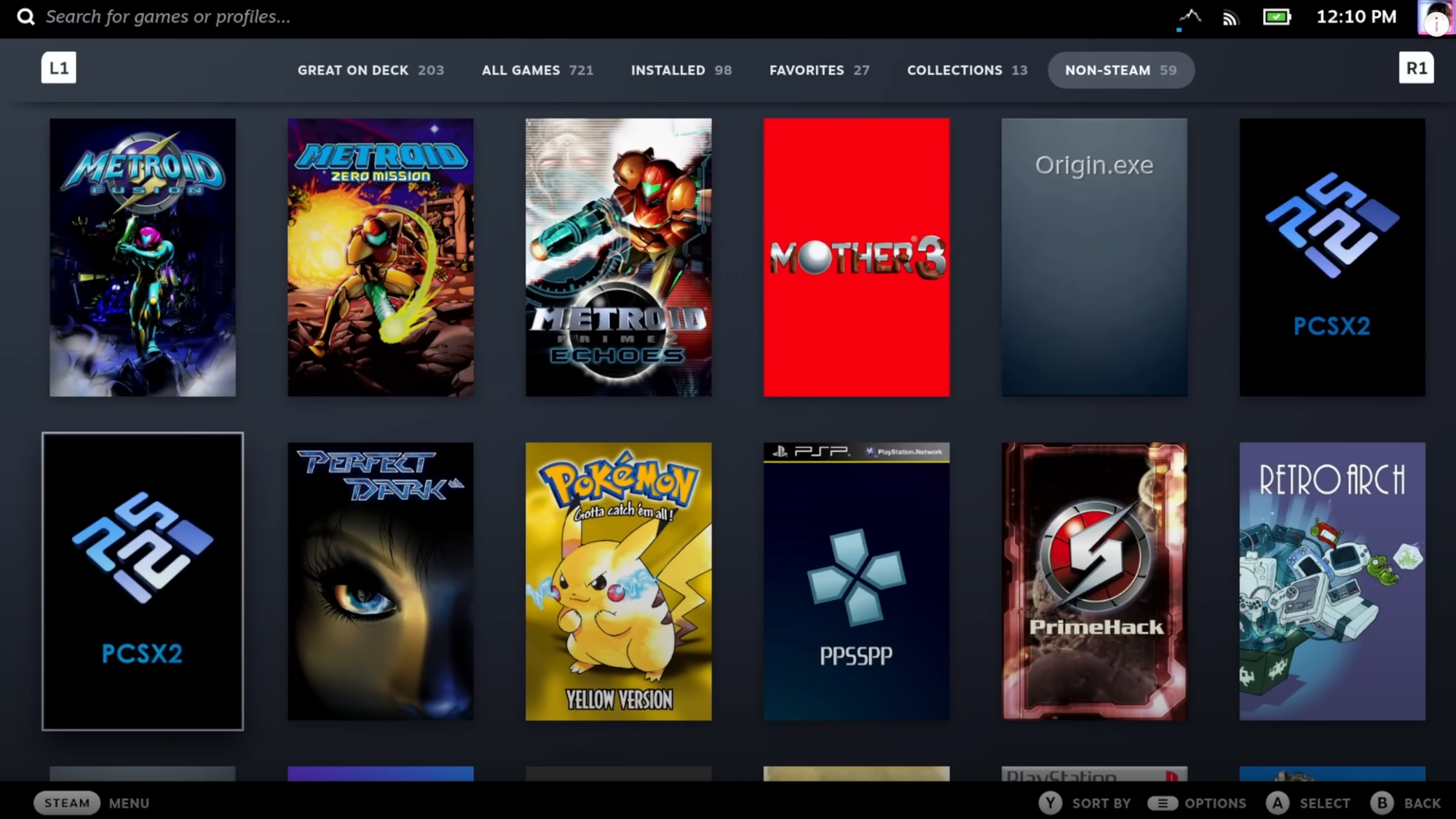Open Pokémon Yellow Version cover
This screenshot has width=1456, height=819.
pyautogui.click(x=619, y=582)
